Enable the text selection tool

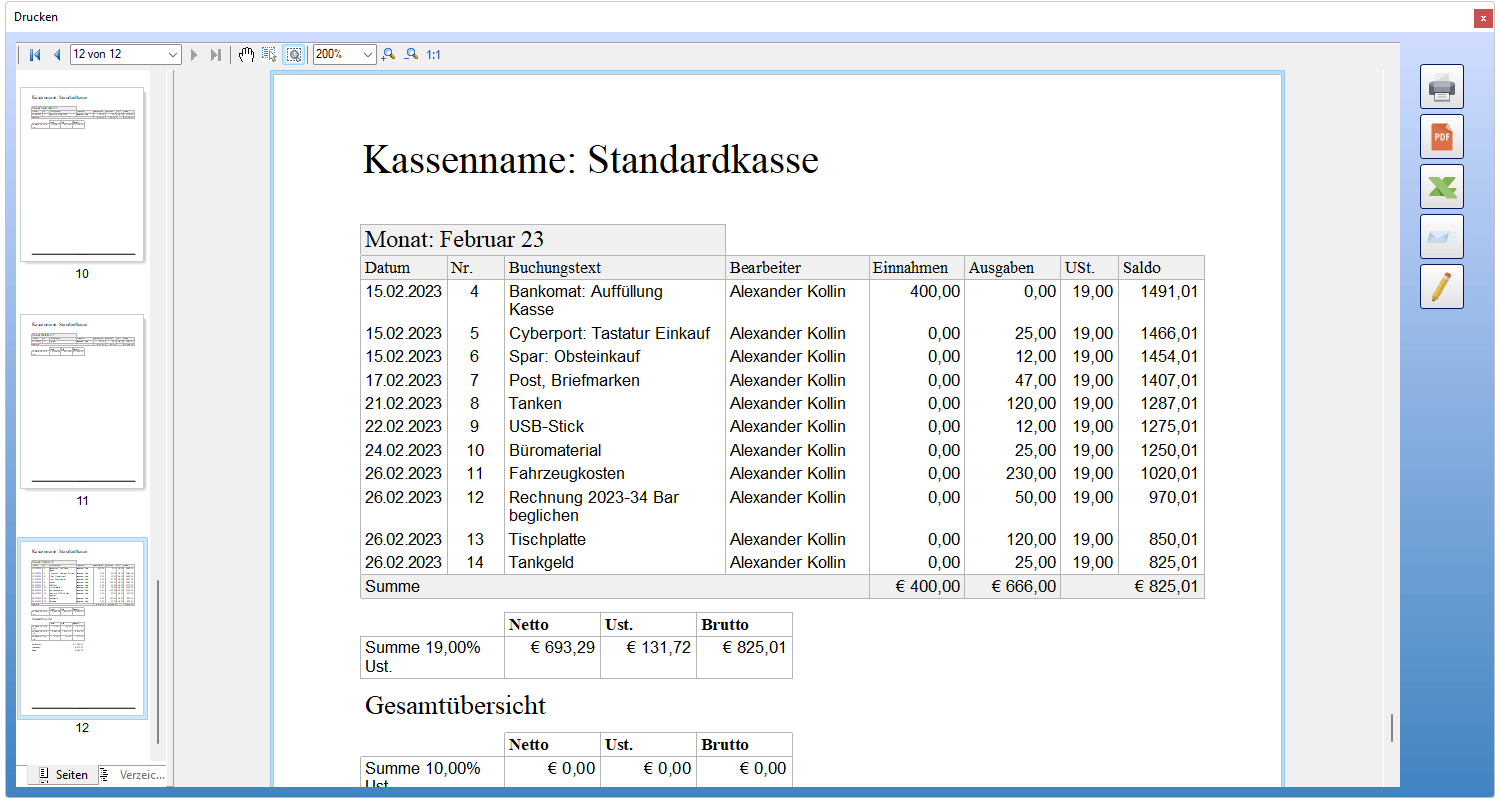(x=269, y=55)
